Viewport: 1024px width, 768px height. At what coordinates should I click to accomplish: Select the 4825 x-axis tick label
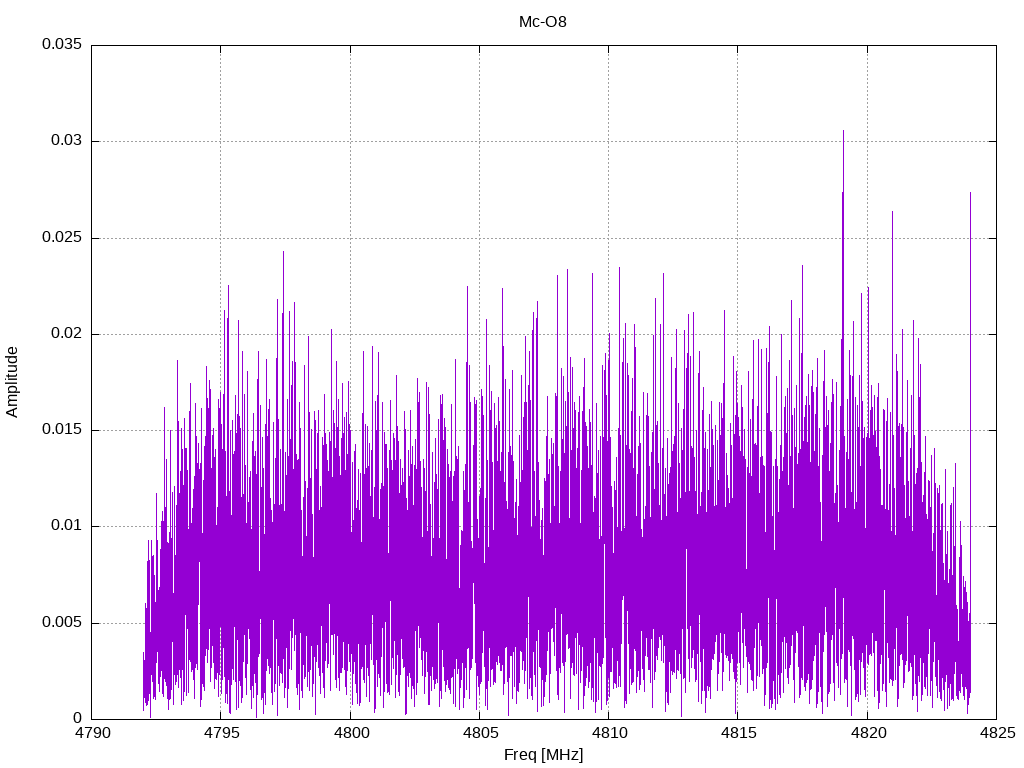(x=995, y=734)
